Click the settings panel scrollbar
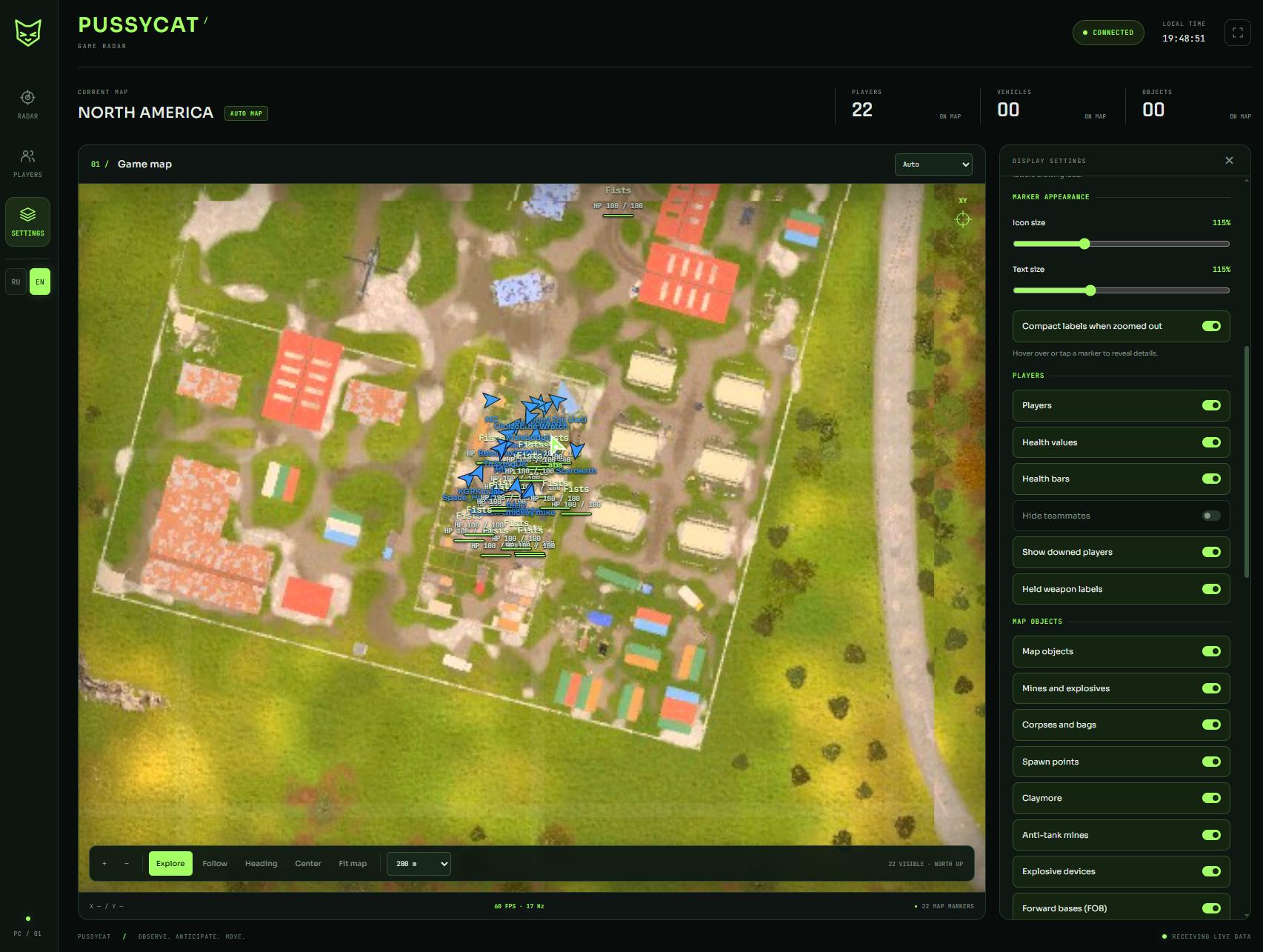The image size is (1263, 952). [x=1247, y=462]
